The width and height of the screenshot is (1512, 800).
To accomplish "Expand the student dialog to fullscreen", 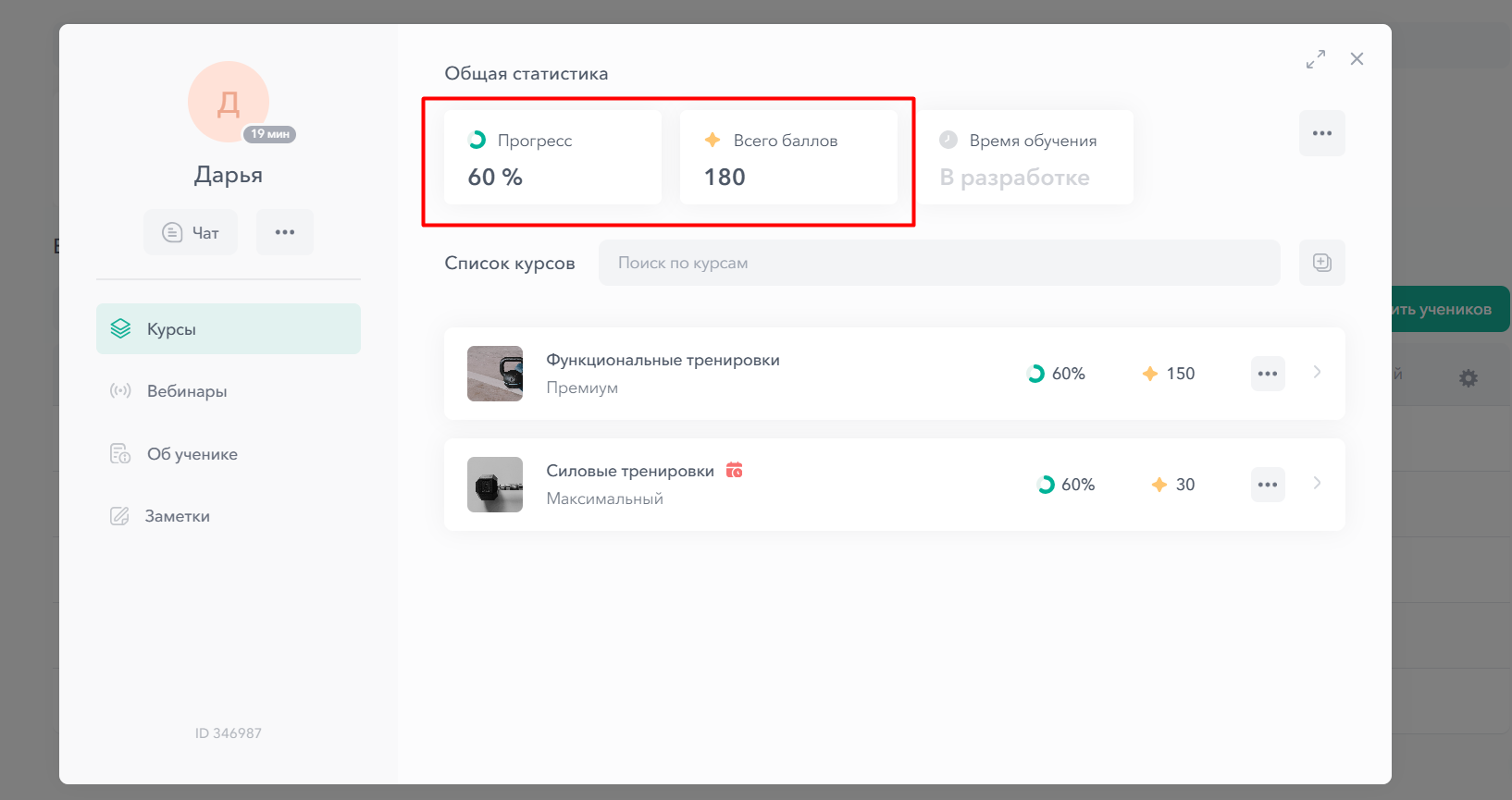I will (x=1316, y=59).
